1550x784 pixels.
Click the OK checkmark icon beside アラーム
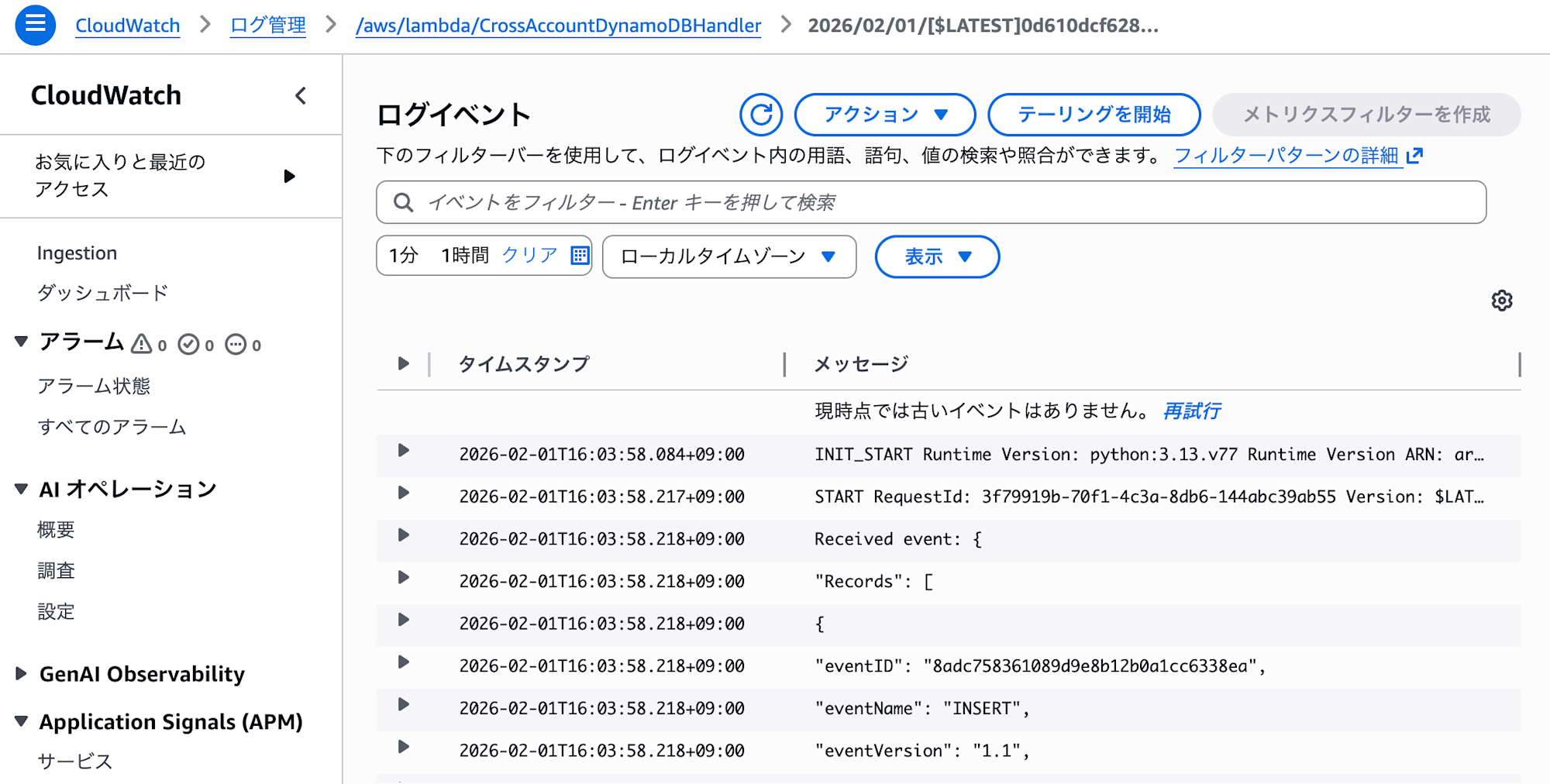(188, 343)
